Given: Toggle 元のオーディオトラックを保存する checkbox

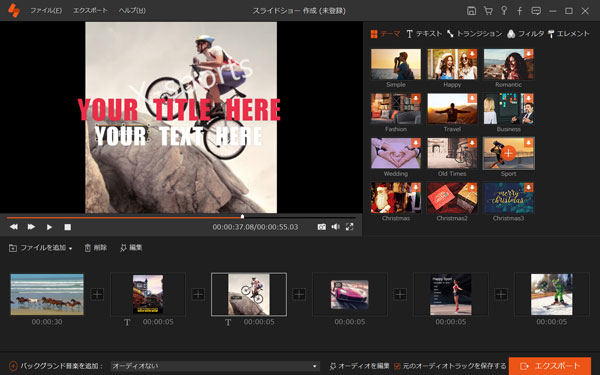Looking at the screenshot, I should pos(397,366).
